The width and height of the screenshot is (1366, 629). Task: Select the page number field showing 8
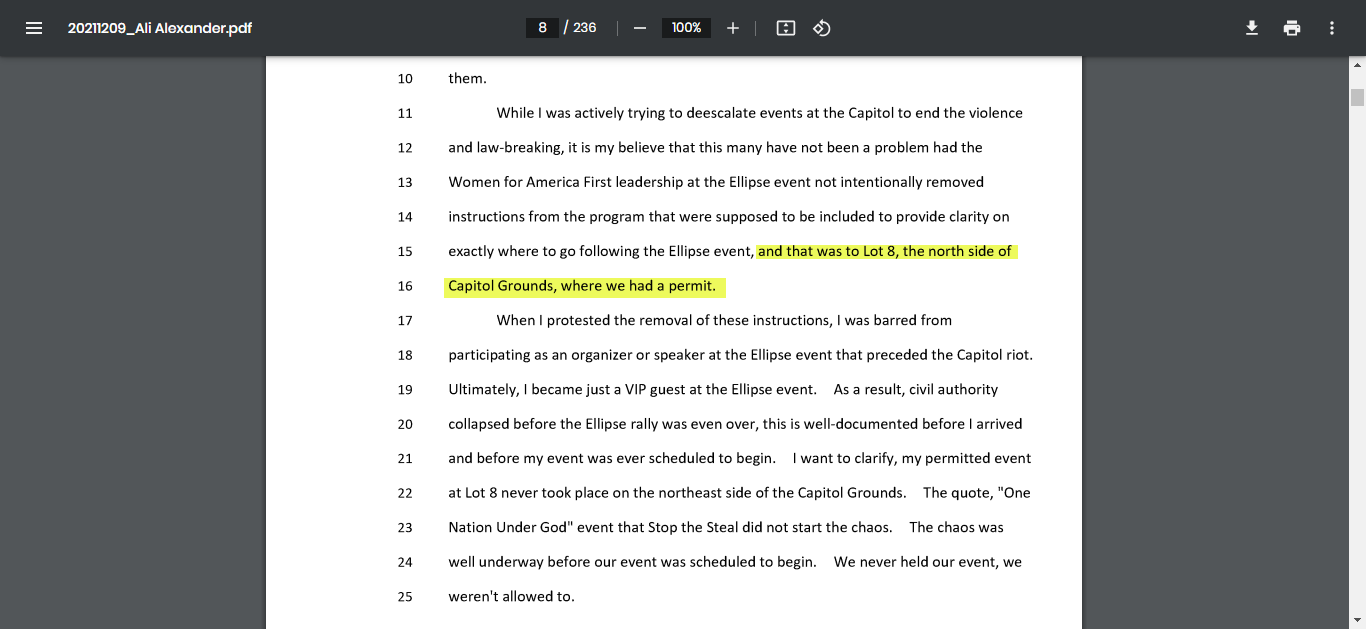pyautogui.click(x=542, y=28)
